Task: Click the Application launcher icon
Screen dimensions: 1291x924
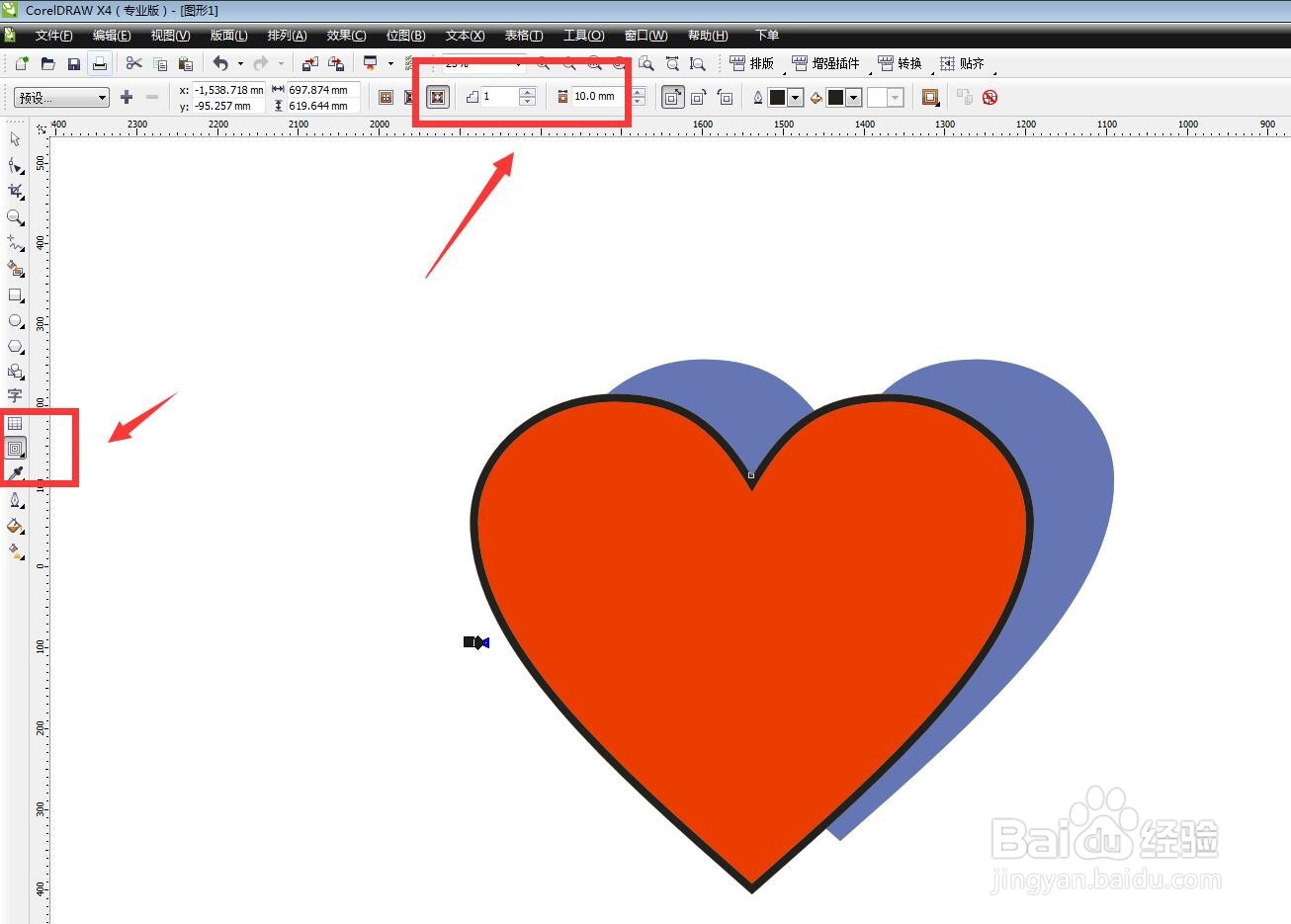Action: pos(371,63)
